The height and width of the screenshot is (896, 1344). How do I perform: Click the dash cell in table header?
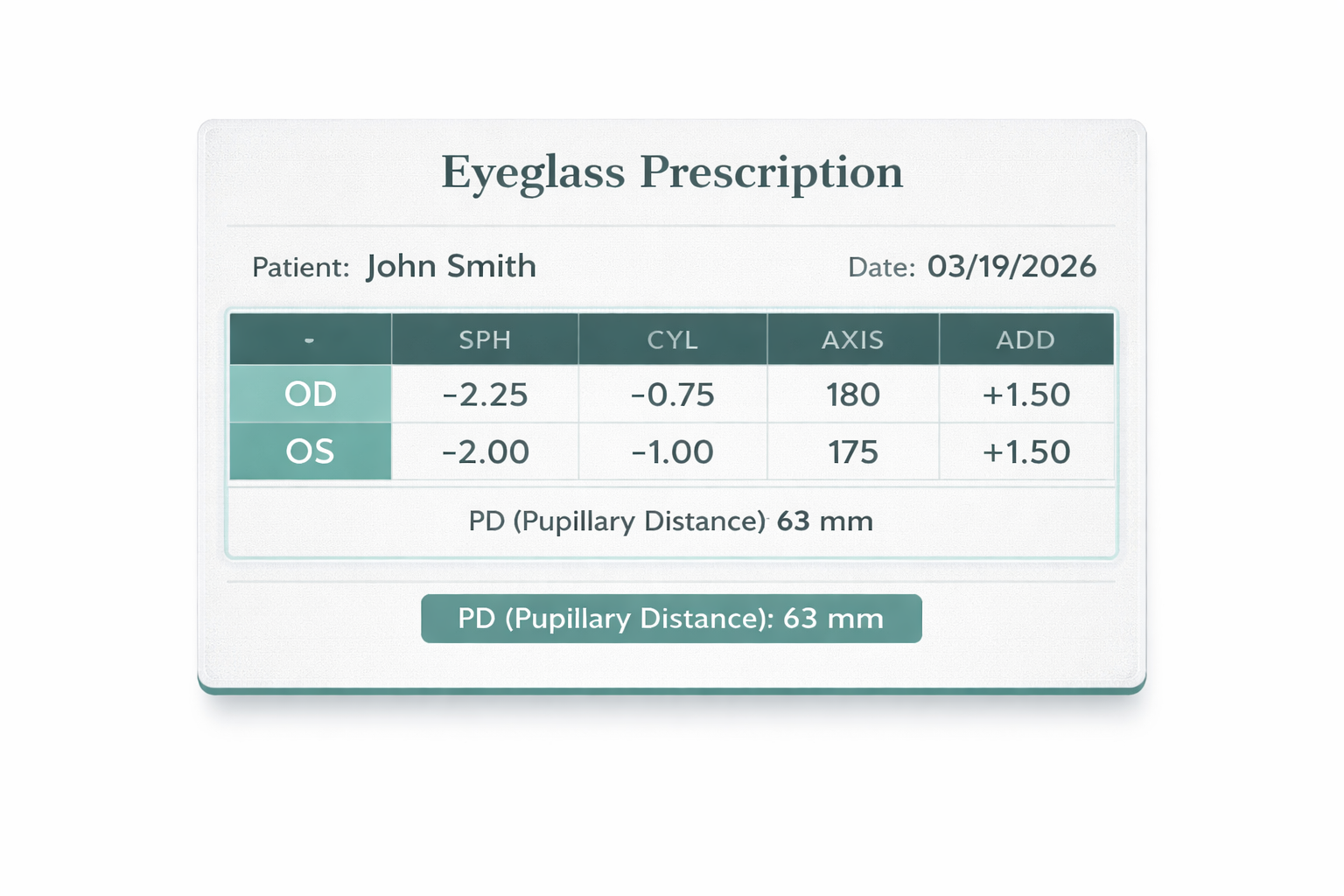coord(310,339)
